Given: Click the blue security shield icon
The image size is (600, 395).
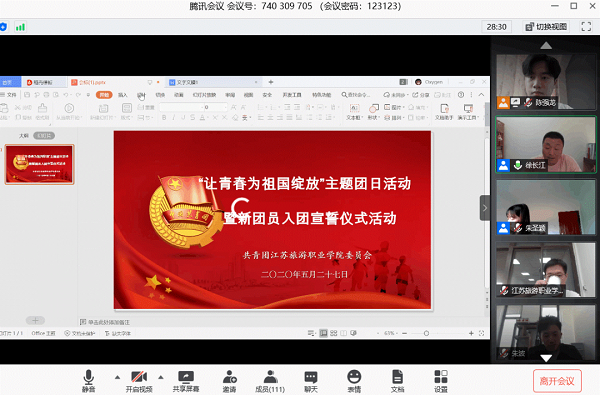Looking at the screenshot, I should pyautogui.click(x=3, y=27).
